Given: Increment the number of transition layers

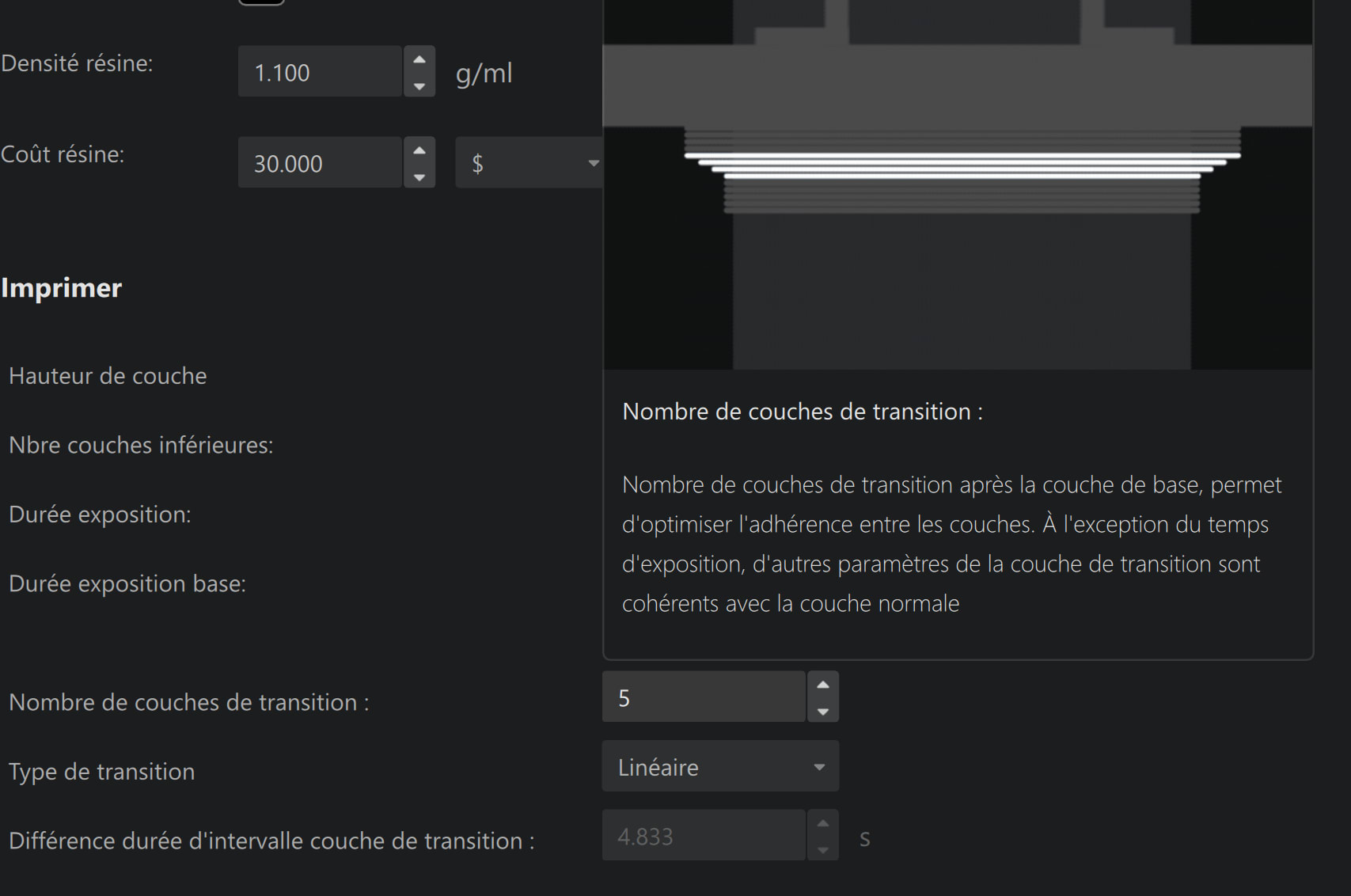Looking at the screenshot, I should pyautogui.click(x=823, y=685).
